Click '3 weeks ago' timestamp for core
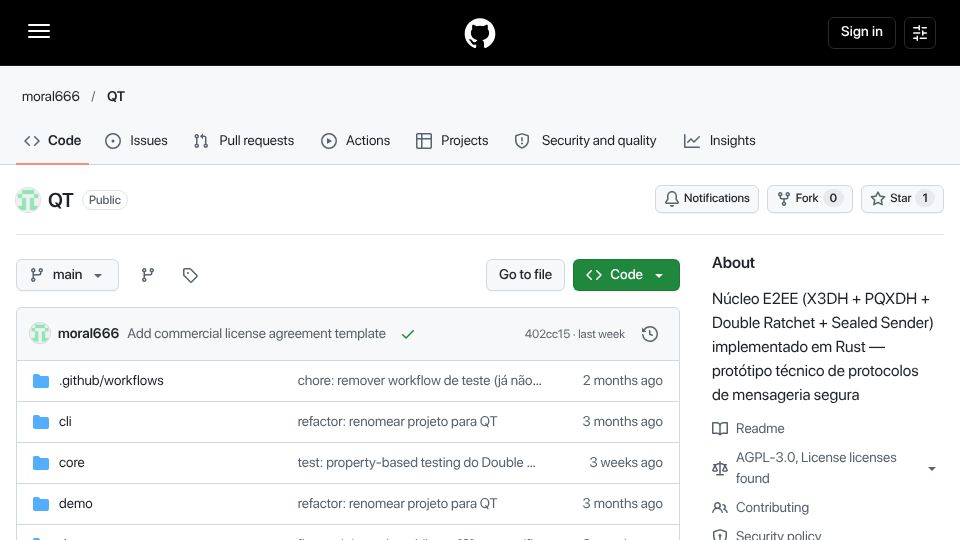The width and height of the screenshot is (960, 540). (626, 463)
